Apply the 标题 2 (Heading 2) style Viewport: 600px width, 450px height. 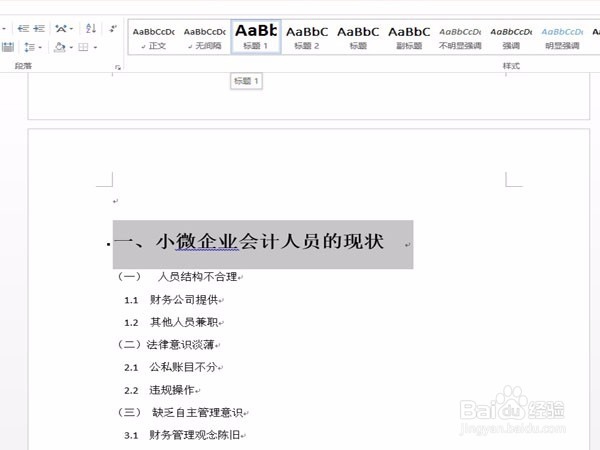[307, 38]
